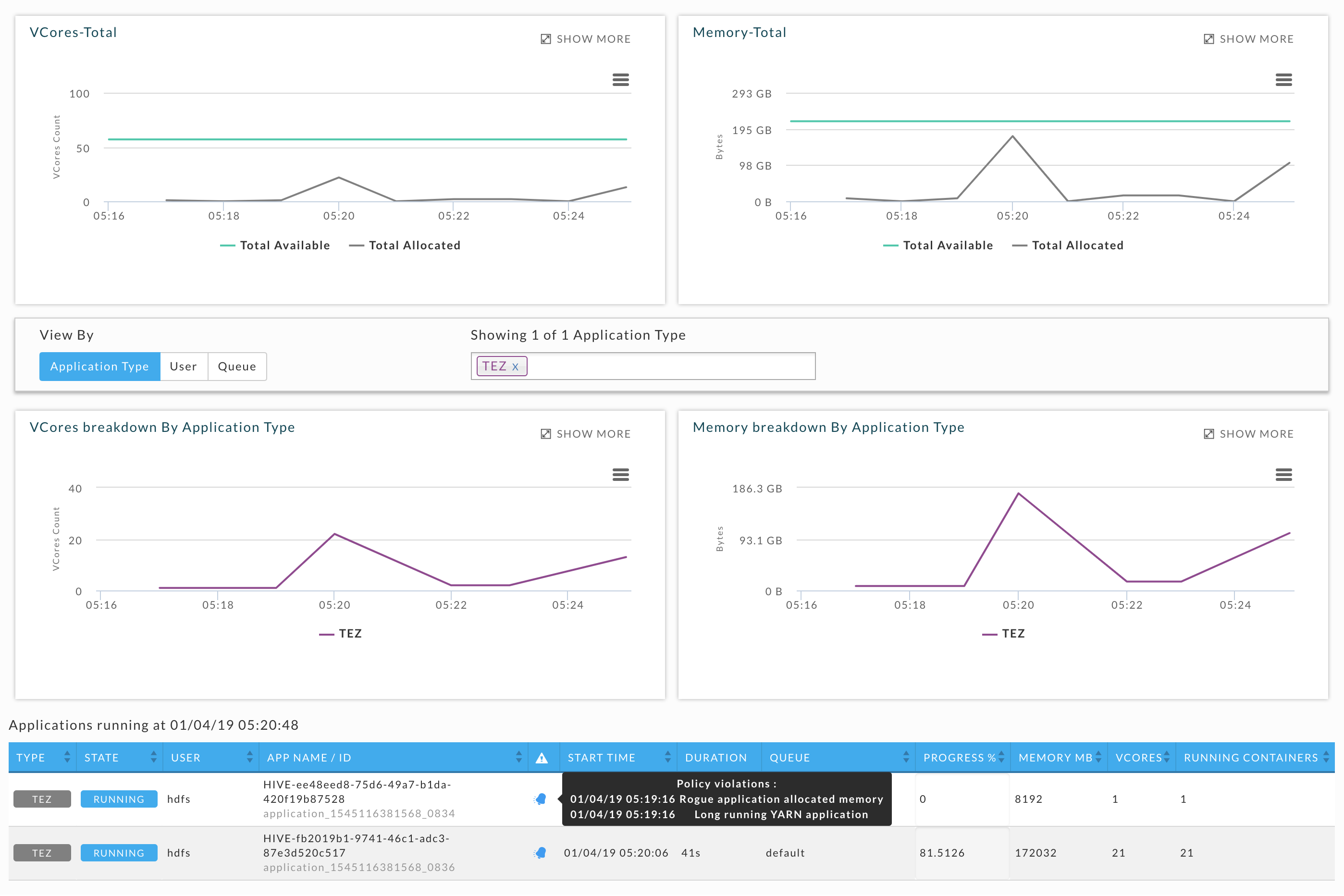The height and width of the screenshot is (896, 1344).
Task: Select Application Type view
Action: (99, 366)
